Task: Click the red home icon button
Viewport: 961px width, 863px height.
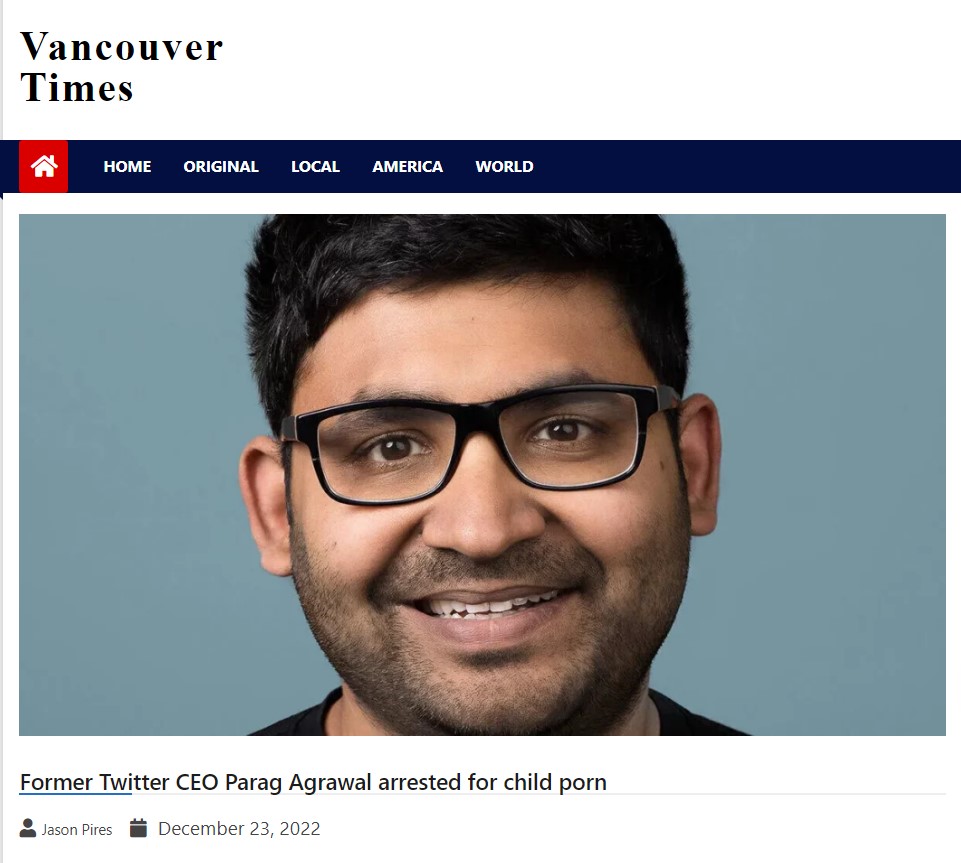Action: click(44, 167)
